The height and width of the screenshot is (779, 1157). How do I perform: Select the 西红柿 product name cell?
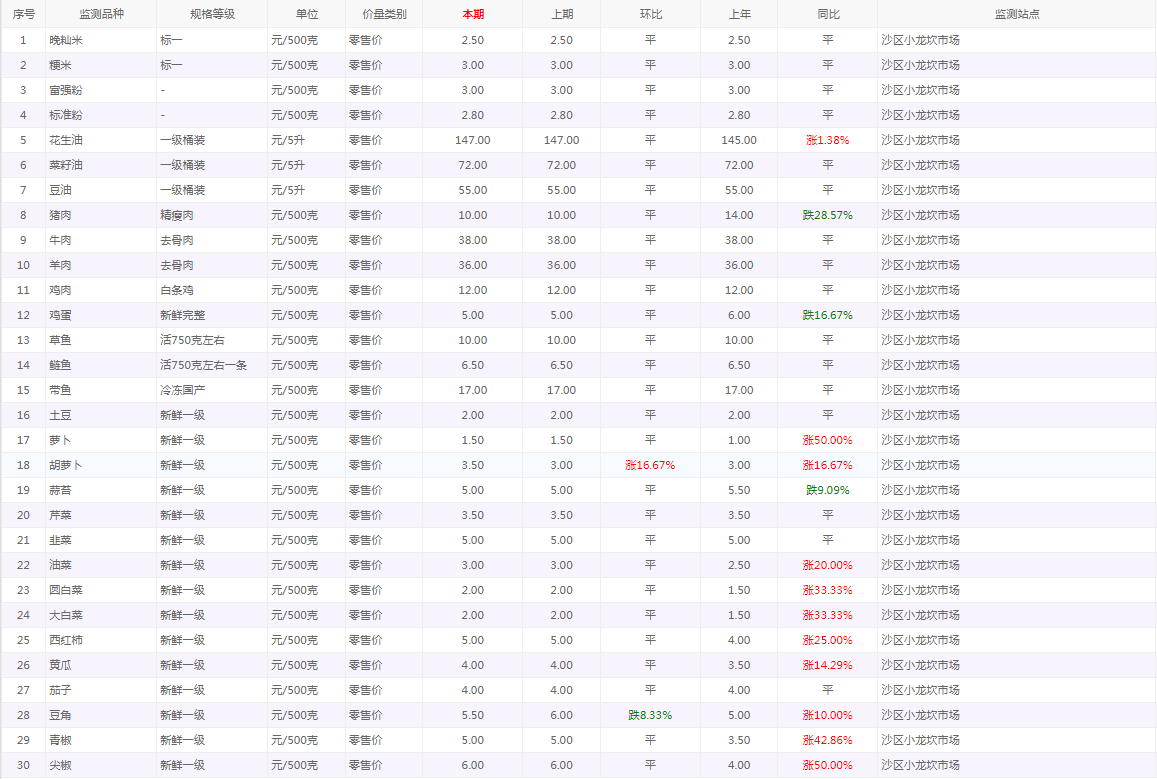click(66, 640)
